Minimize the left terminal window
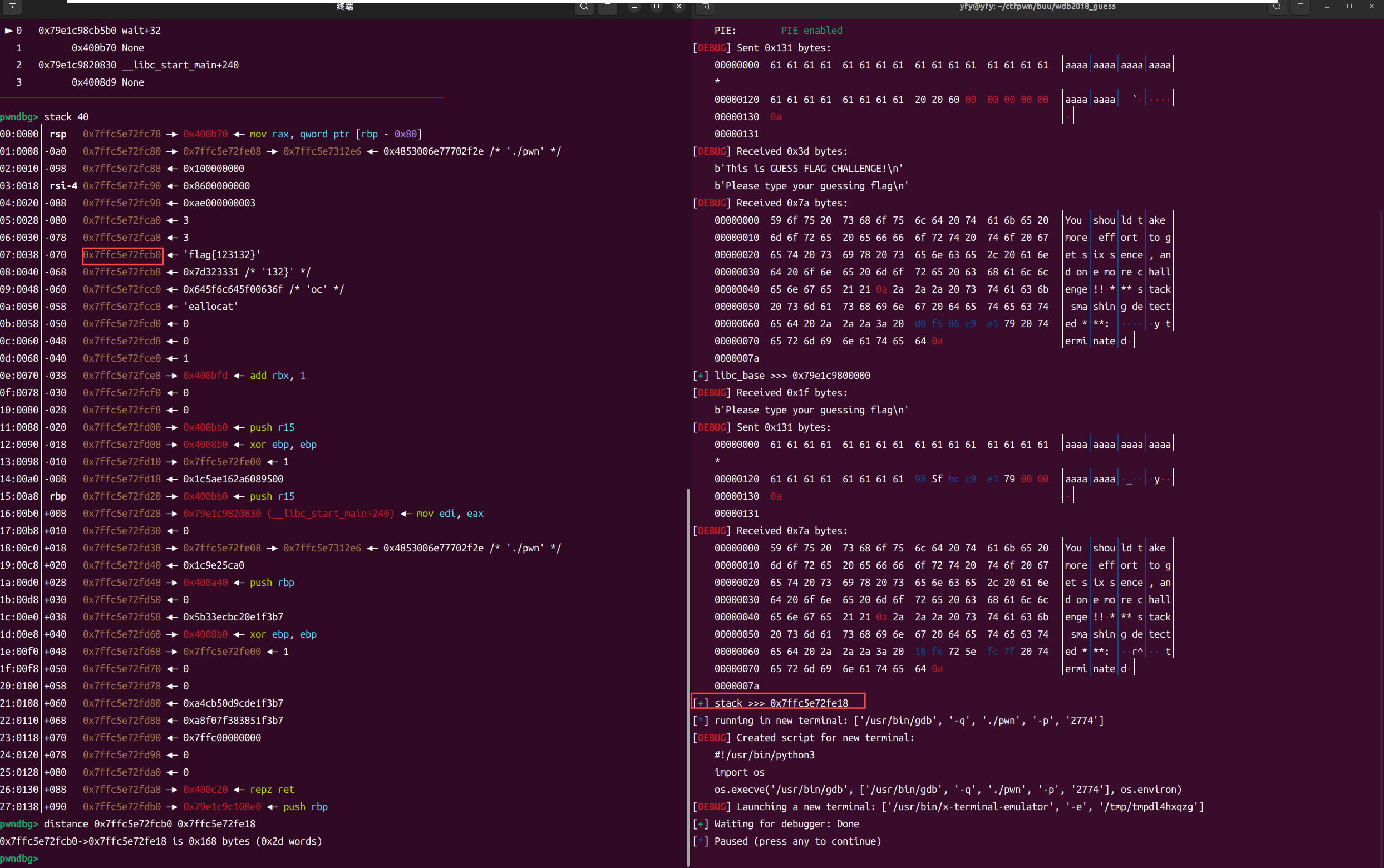 (634, 6)
